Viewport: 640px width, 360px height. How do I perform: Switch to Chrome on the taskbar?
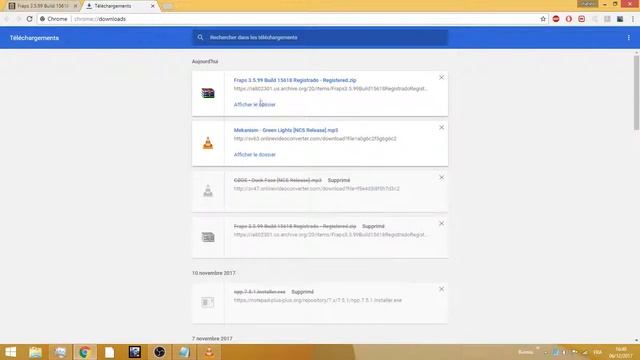[x=85, y=352]
